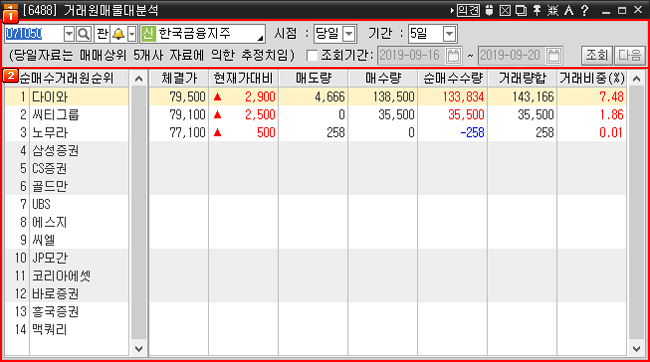Click the 순매수수량 column header
The width and height of the screenshot is (650, 362).
click(x=453, y=78)
